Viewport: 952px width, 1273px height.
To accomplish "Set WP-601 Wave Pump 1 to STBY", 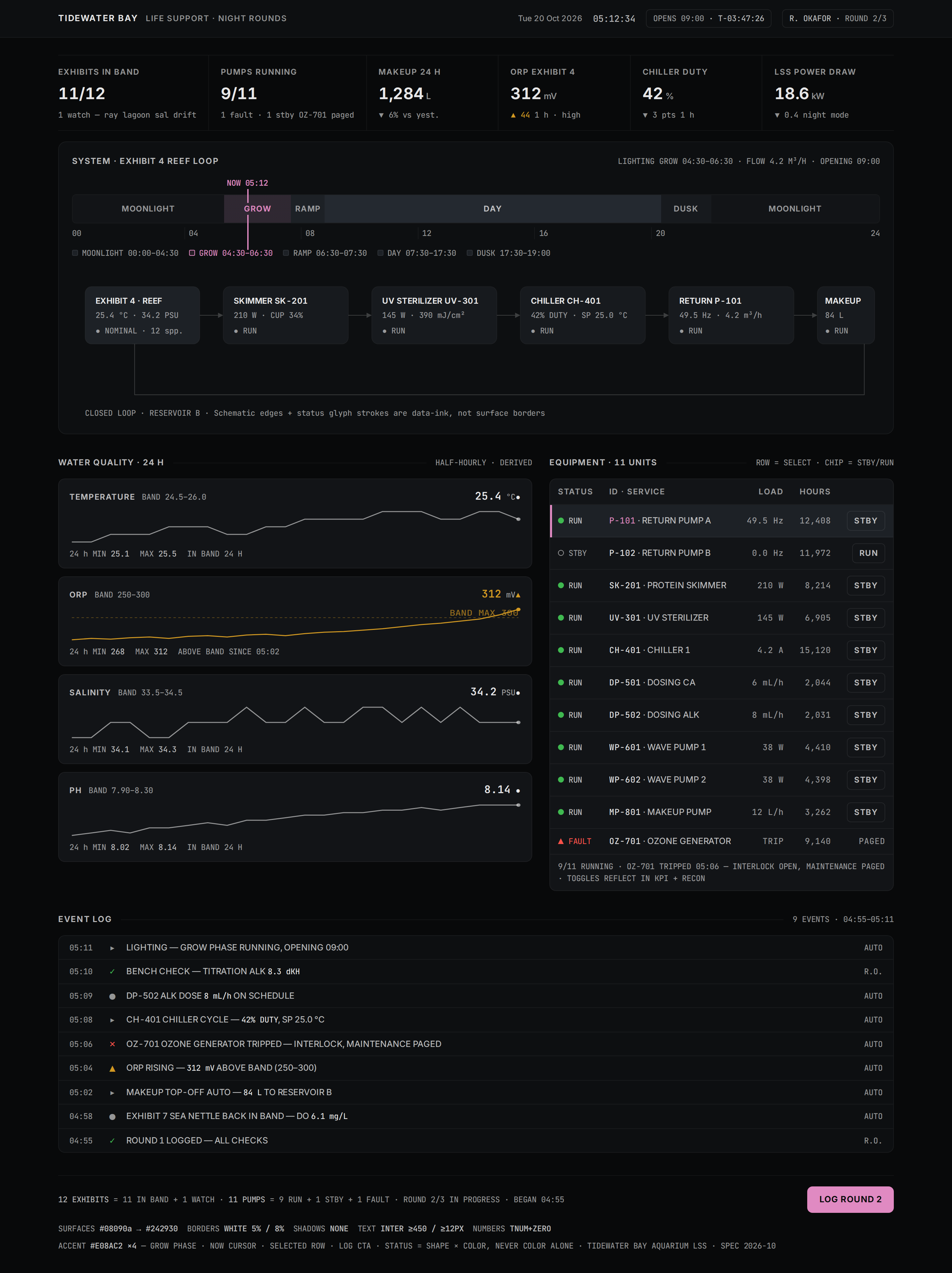I will pyautogui.click(x=865, y=748).
